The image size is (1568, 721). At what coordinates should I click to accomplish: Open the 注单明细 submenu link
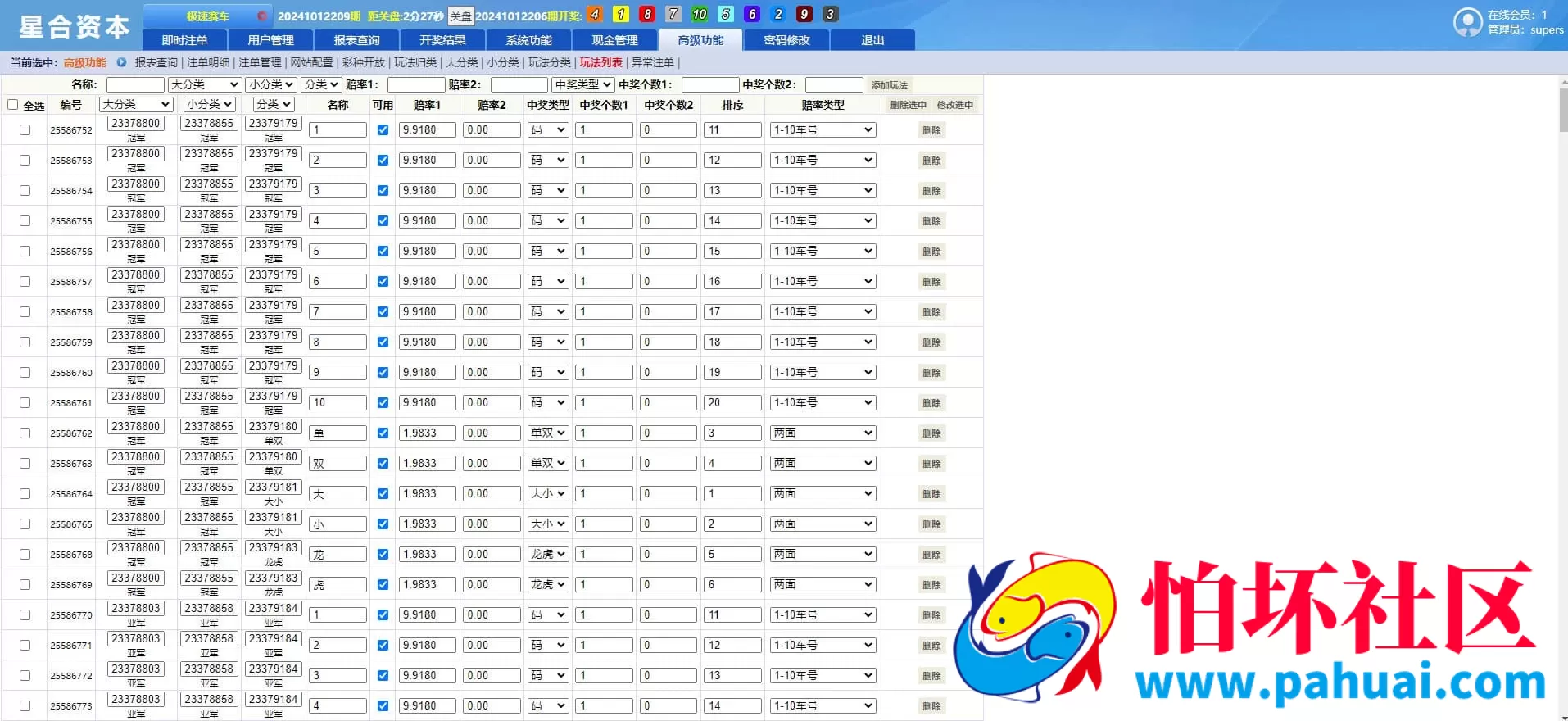(208, 62)
